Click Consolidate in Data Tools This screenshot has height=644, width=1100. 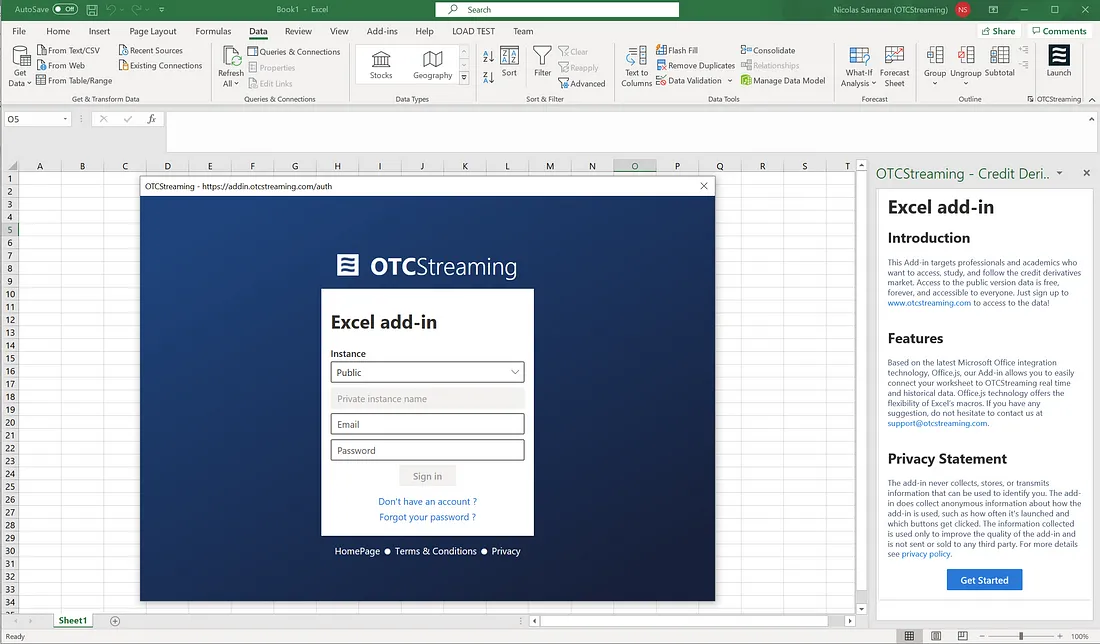(x=768, y=51)
